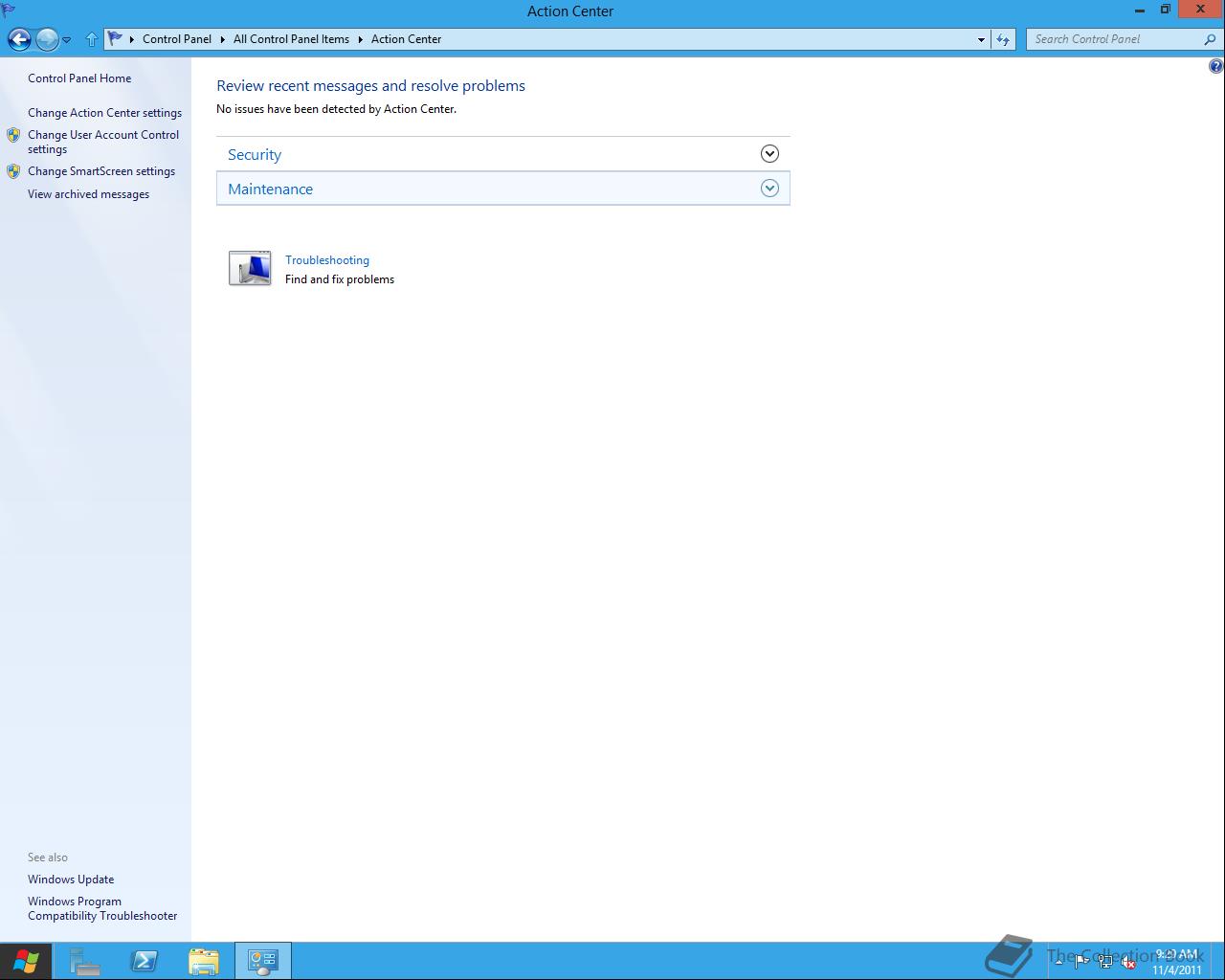This screenshot has width=1225, height=980.
Task: Show hidden tray icons arrow
Action: [x=1058, y=962]
